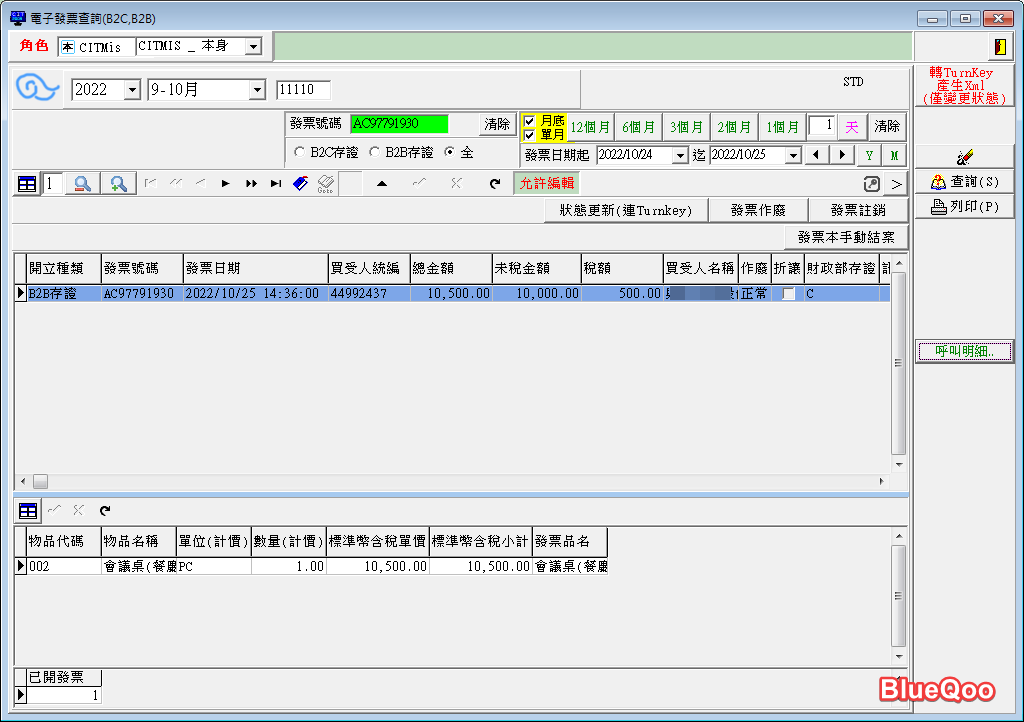This screenshot has width=1024, height=722.
Task: Select the B2B存證 invoice row AC97791930
Action: (x=139, y=294)
